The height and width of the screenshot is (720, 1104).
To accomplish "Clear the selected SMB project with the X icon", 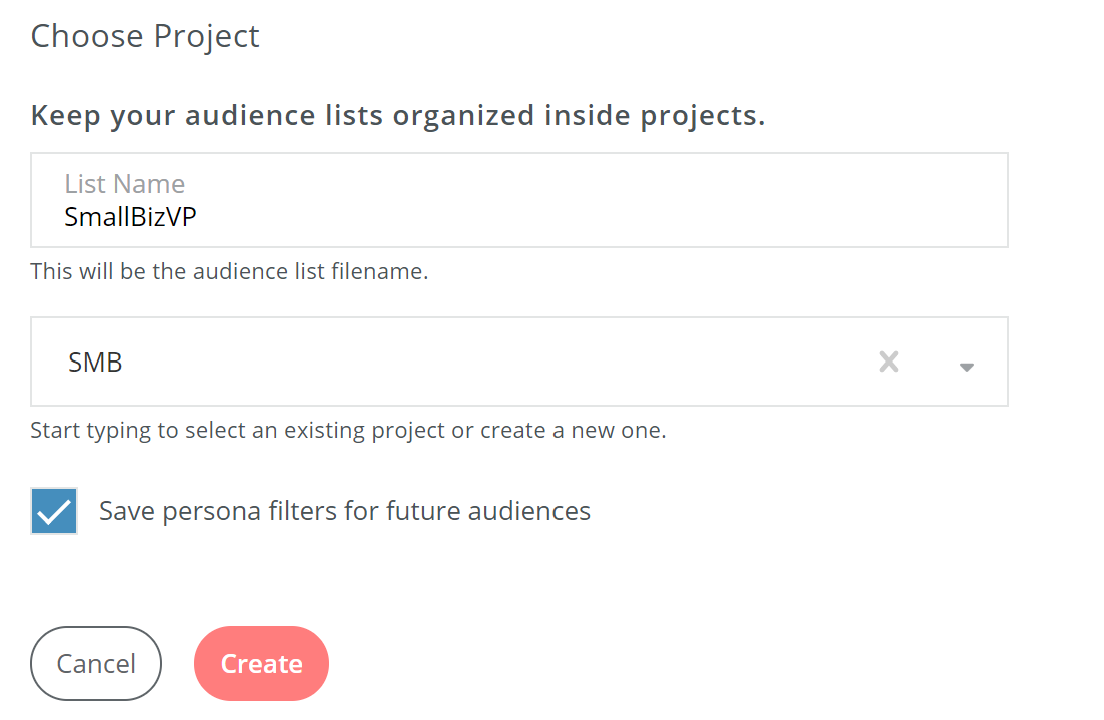I will tap(888, 362).
